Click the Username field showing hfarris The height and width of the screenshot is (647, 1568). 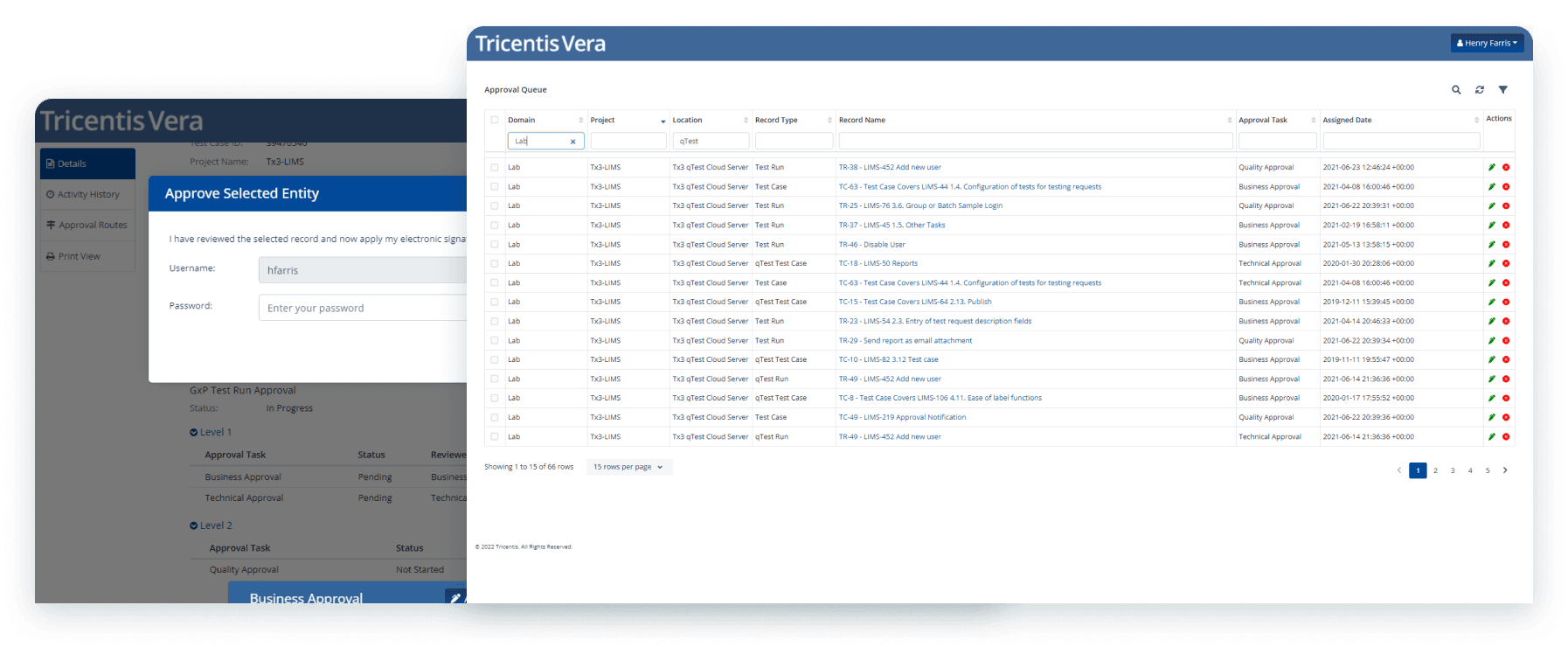point(363,270)
